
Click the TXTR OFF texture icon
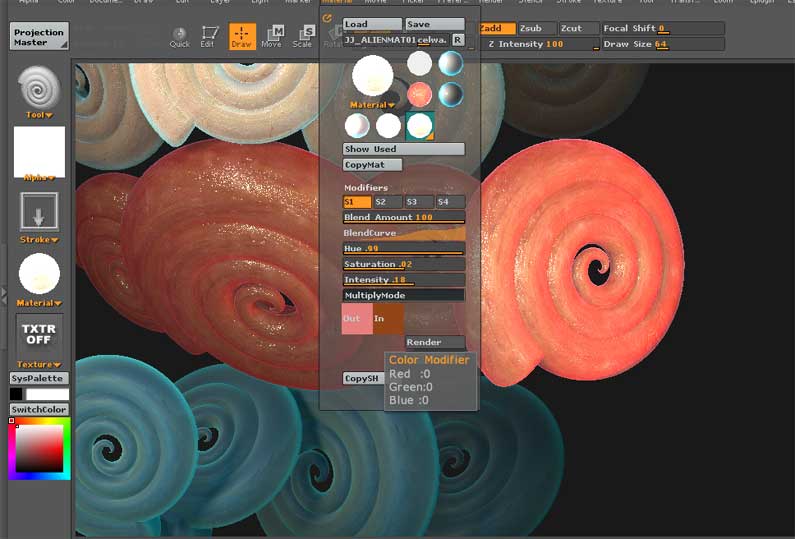39,335
